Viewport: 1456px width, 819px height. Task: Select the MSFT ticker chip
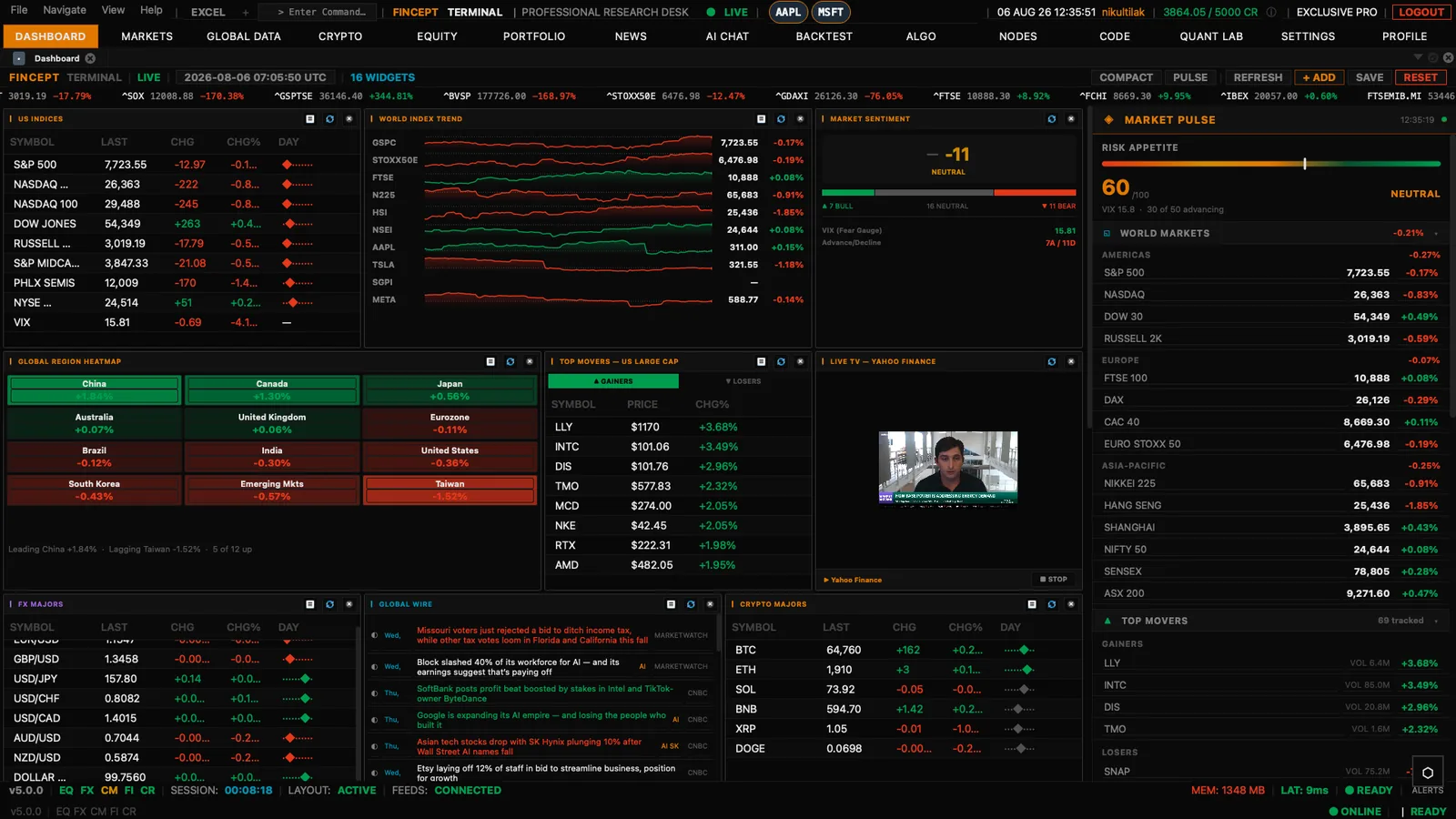[830, 13]
